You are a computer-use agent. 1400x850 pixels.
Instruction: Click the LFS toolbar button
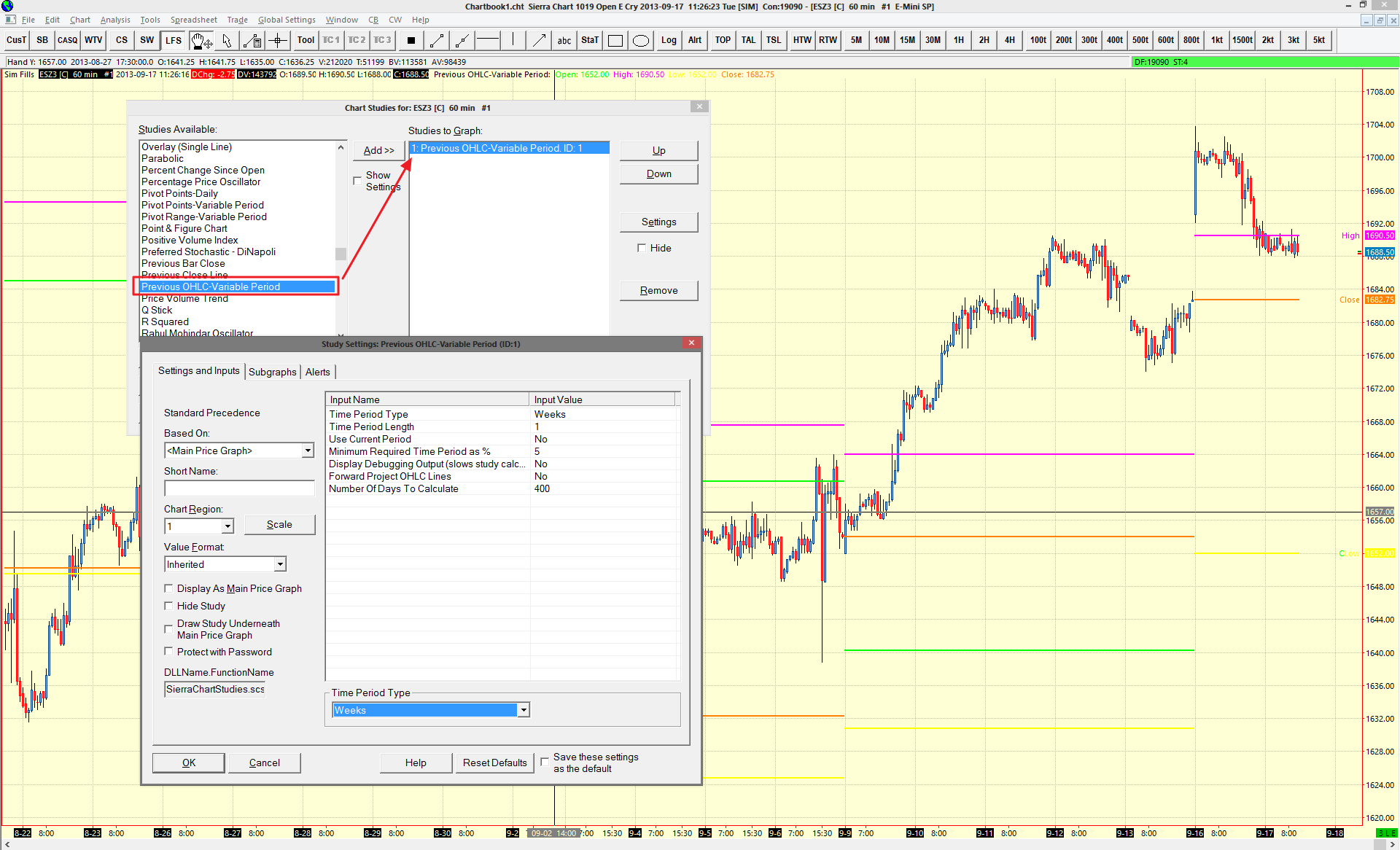(174, 40)
